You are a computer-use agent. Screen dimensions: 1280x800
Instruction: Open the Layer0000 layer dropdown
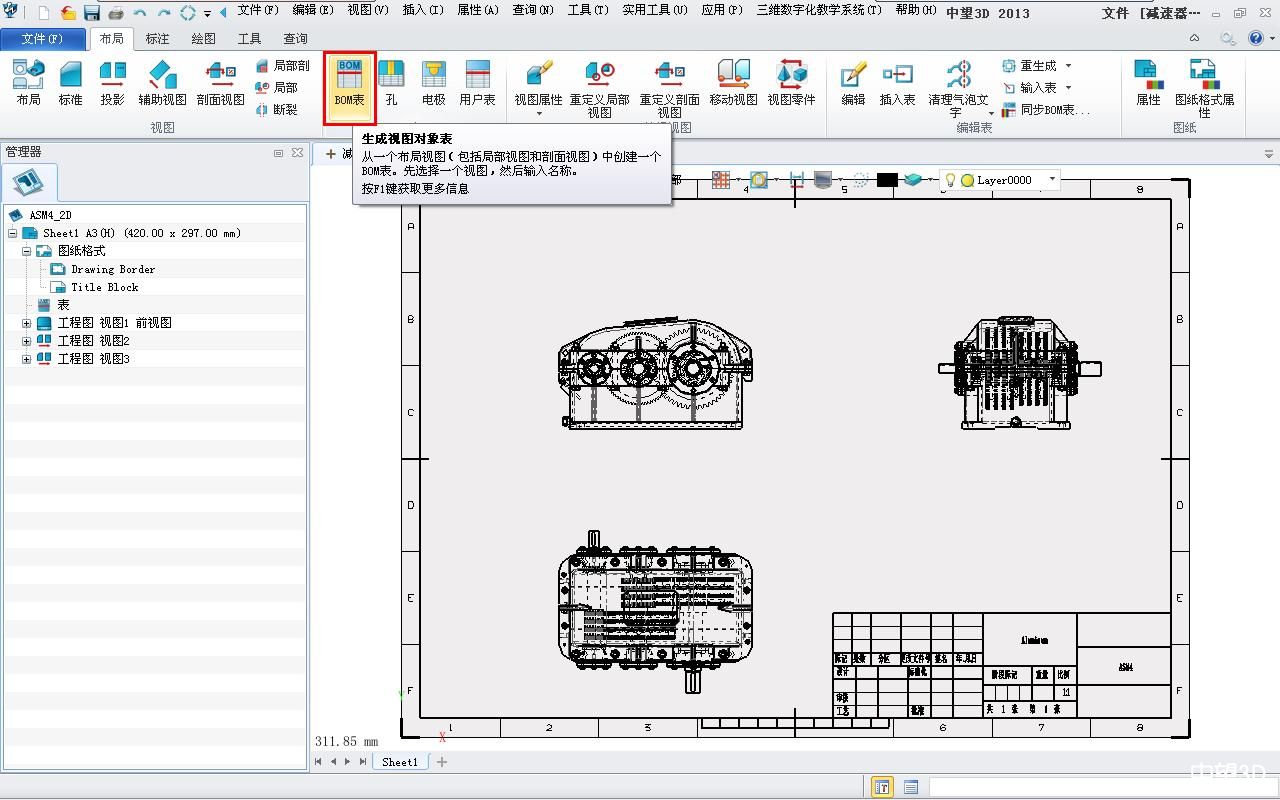1052,180
